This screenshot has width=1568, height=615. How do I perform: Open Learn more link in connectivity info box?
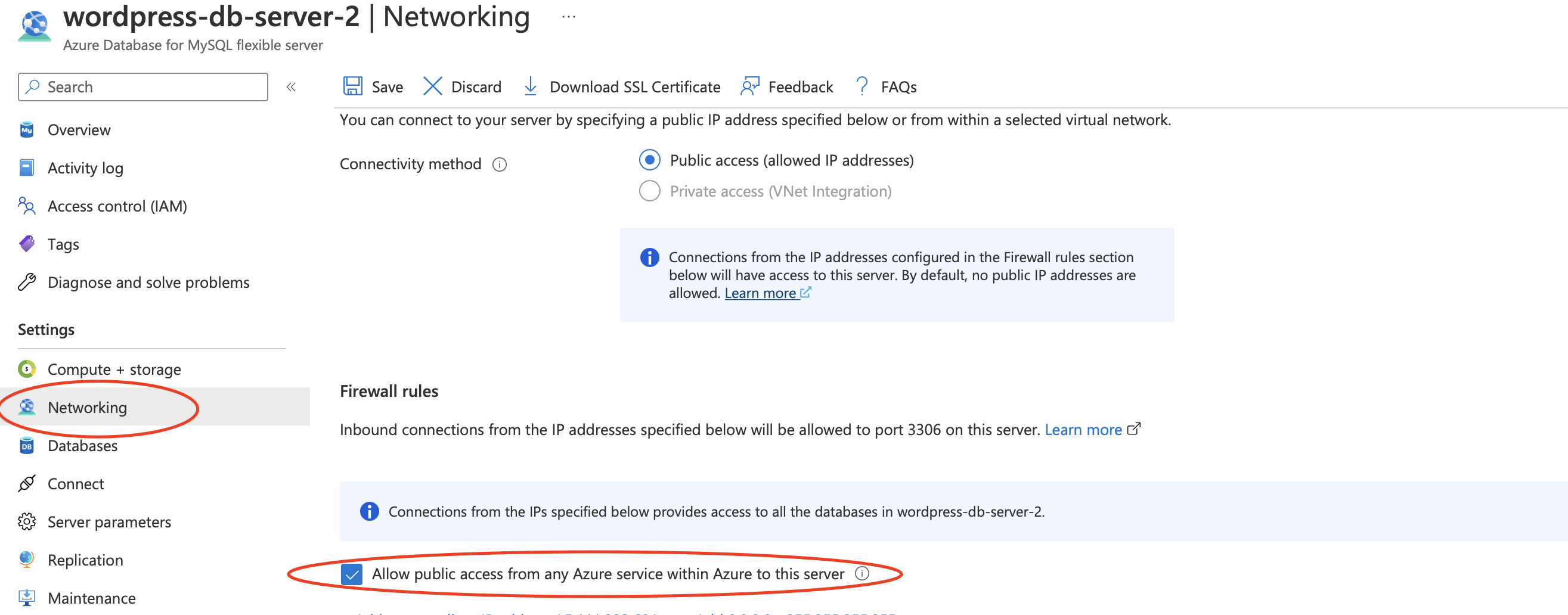point(760,293)
